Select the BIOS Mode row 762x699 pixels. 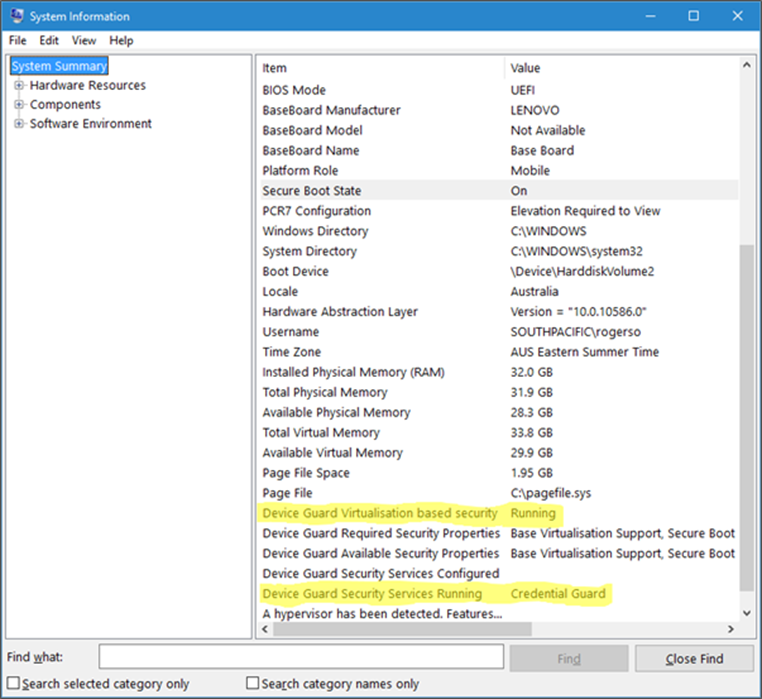pyautogui.click(x=499, y=90)
